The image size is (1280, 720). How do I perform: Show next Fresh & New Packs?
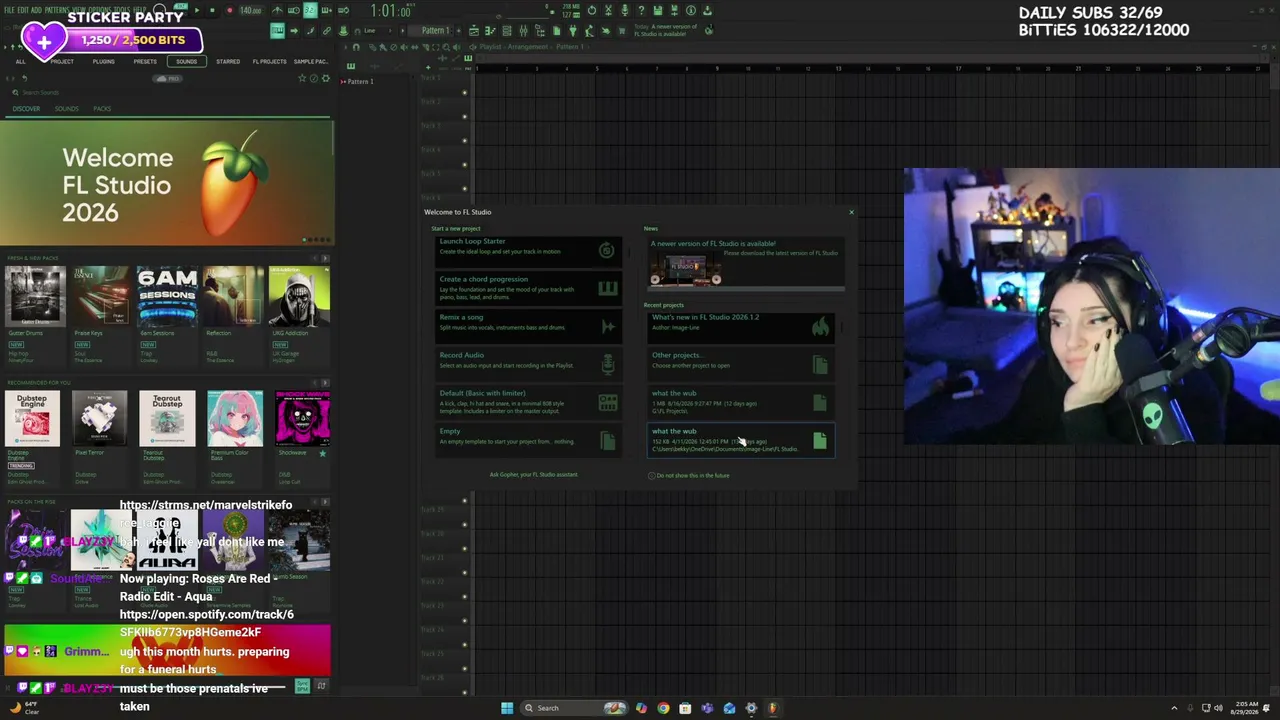click(x=325, y=258)
